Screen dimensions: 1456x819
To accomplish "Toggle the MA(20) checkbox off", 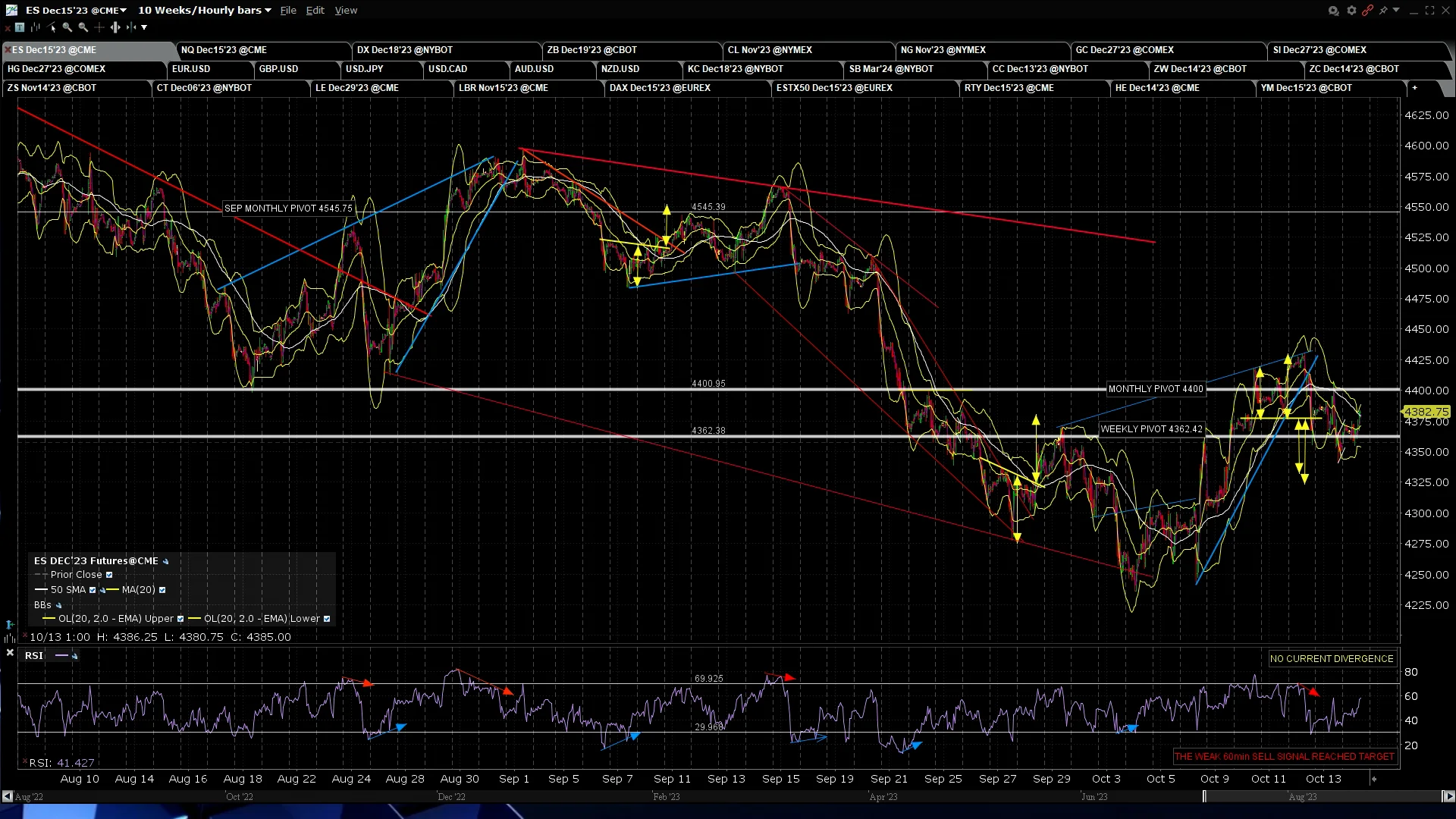I will coord(162,589).
